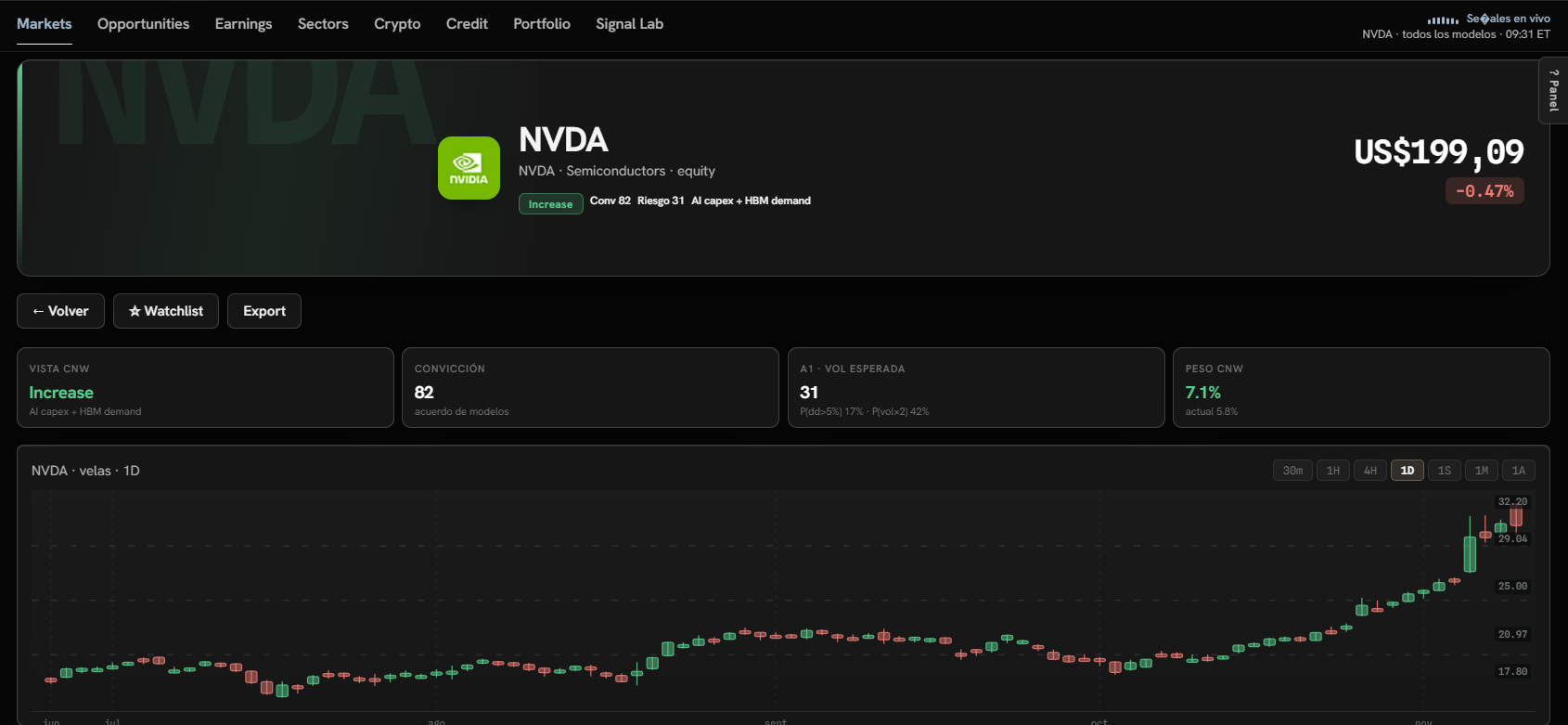Select the 1D chart interval

[x=1407, y=471]
